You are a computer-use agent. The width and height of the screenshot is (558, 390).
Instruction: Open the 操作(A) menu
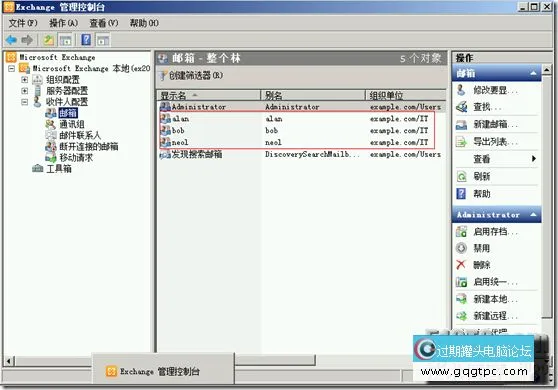click(63, 23)
